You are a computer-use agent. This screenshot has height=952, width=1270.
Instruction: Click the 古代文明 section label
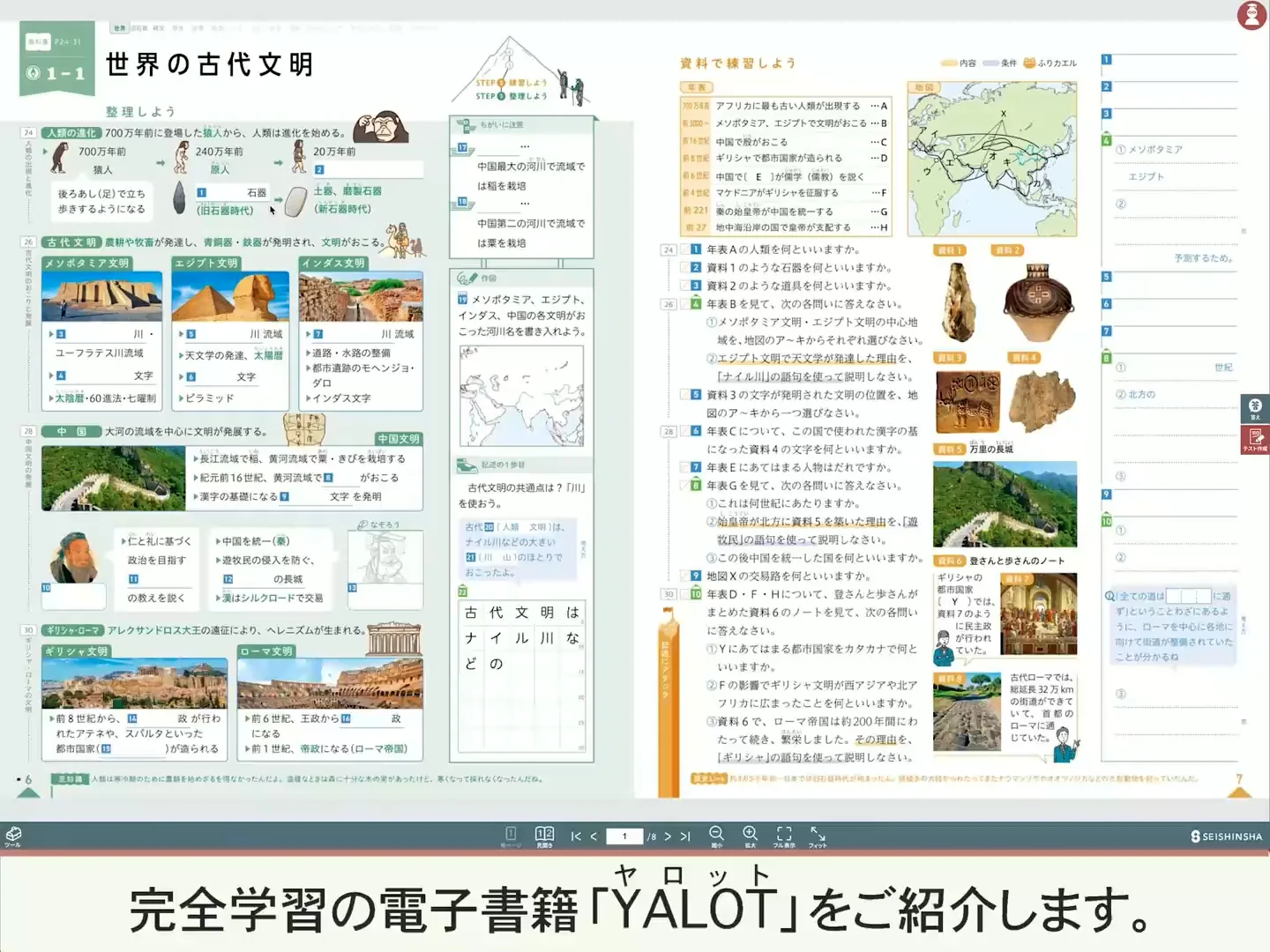(x=71, y=242)
